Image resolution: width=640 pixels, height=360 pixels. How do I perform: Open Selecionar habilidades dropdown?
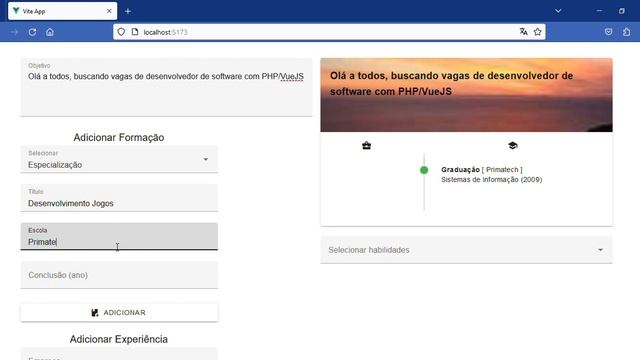point(466,250)
